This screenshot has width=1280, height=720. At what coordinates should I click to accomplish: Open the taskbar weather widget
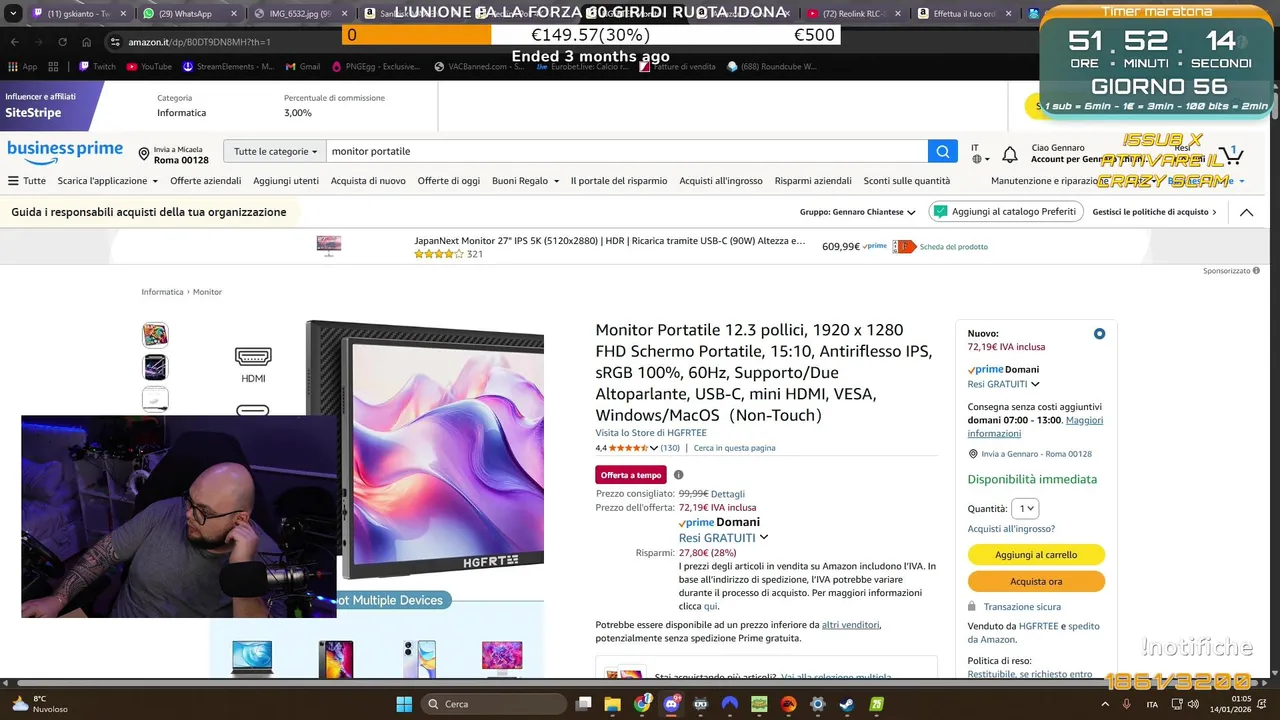40,704
